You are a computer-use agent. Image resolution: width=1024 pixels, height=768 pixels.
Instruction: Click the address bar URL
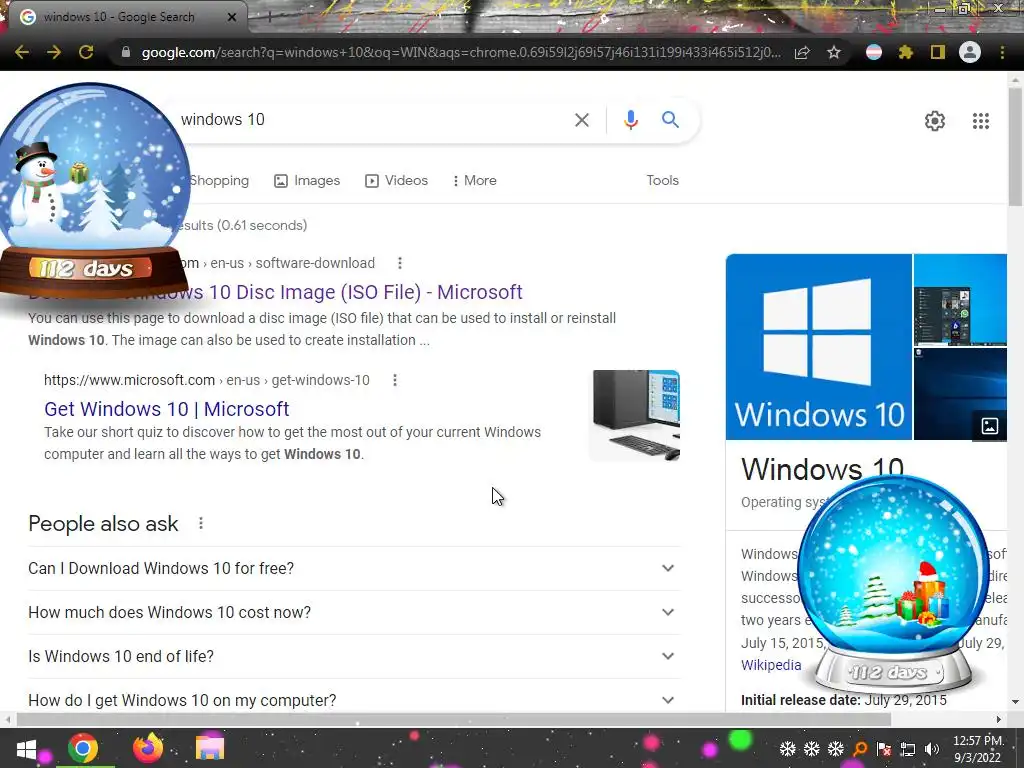coord(460,52)
